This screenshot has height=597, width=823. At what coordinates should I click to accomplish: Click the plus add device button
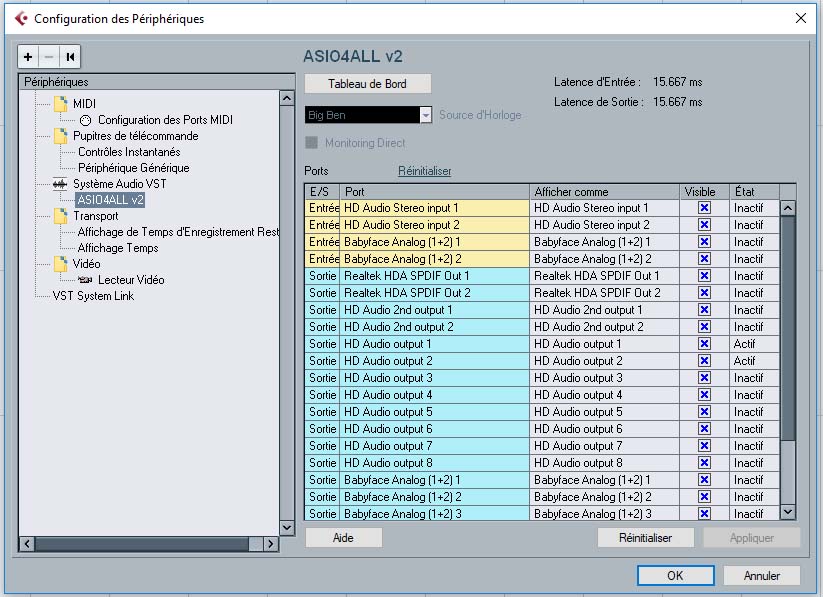28,57
